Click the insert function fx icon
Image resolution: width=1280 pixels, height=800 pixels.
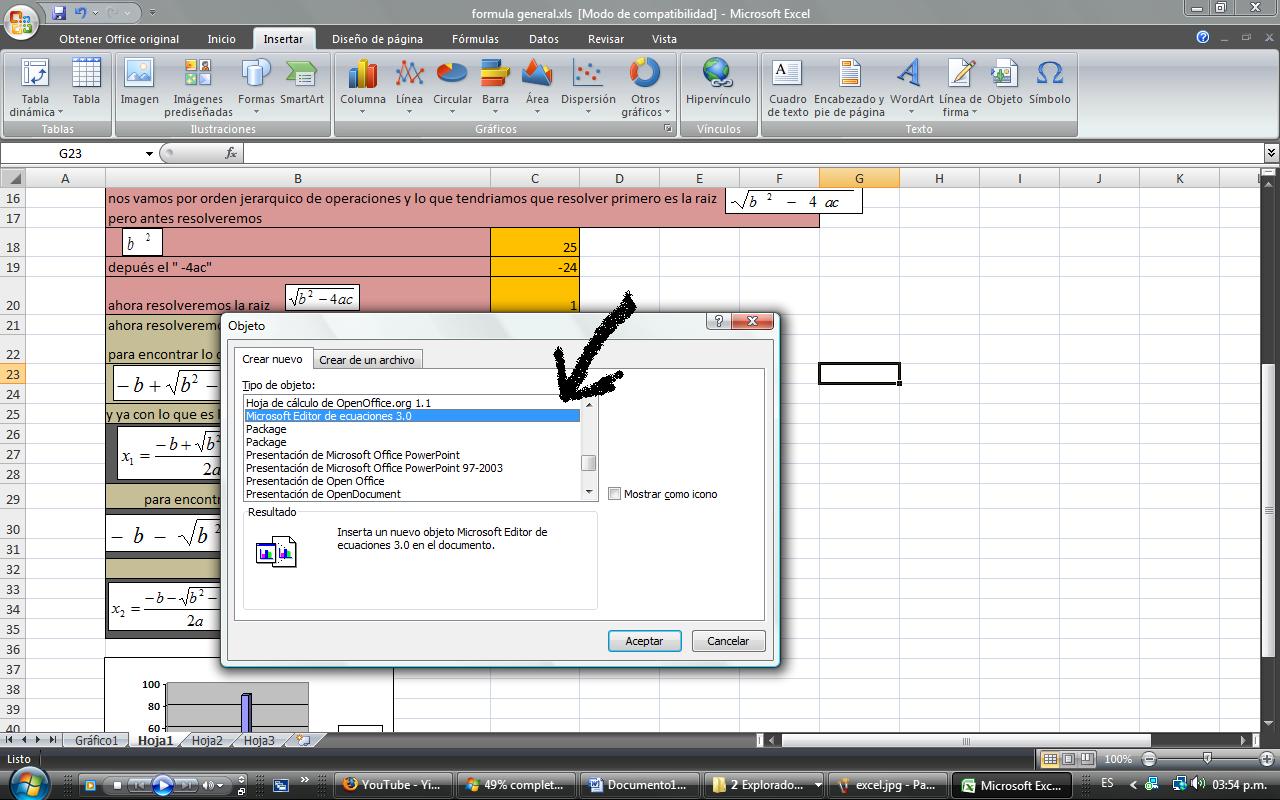tap(231, 153)
